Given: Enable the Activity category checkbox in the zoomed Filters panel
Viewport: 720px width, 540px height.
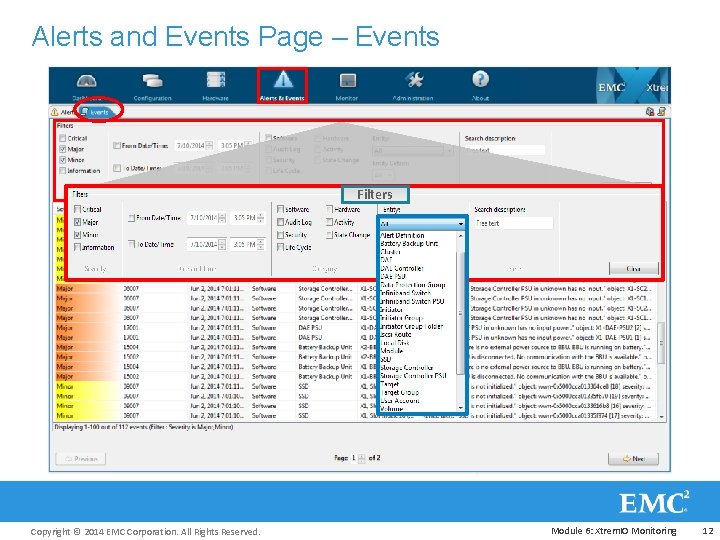Looking at the screenshot, I should tap(329, 222).
